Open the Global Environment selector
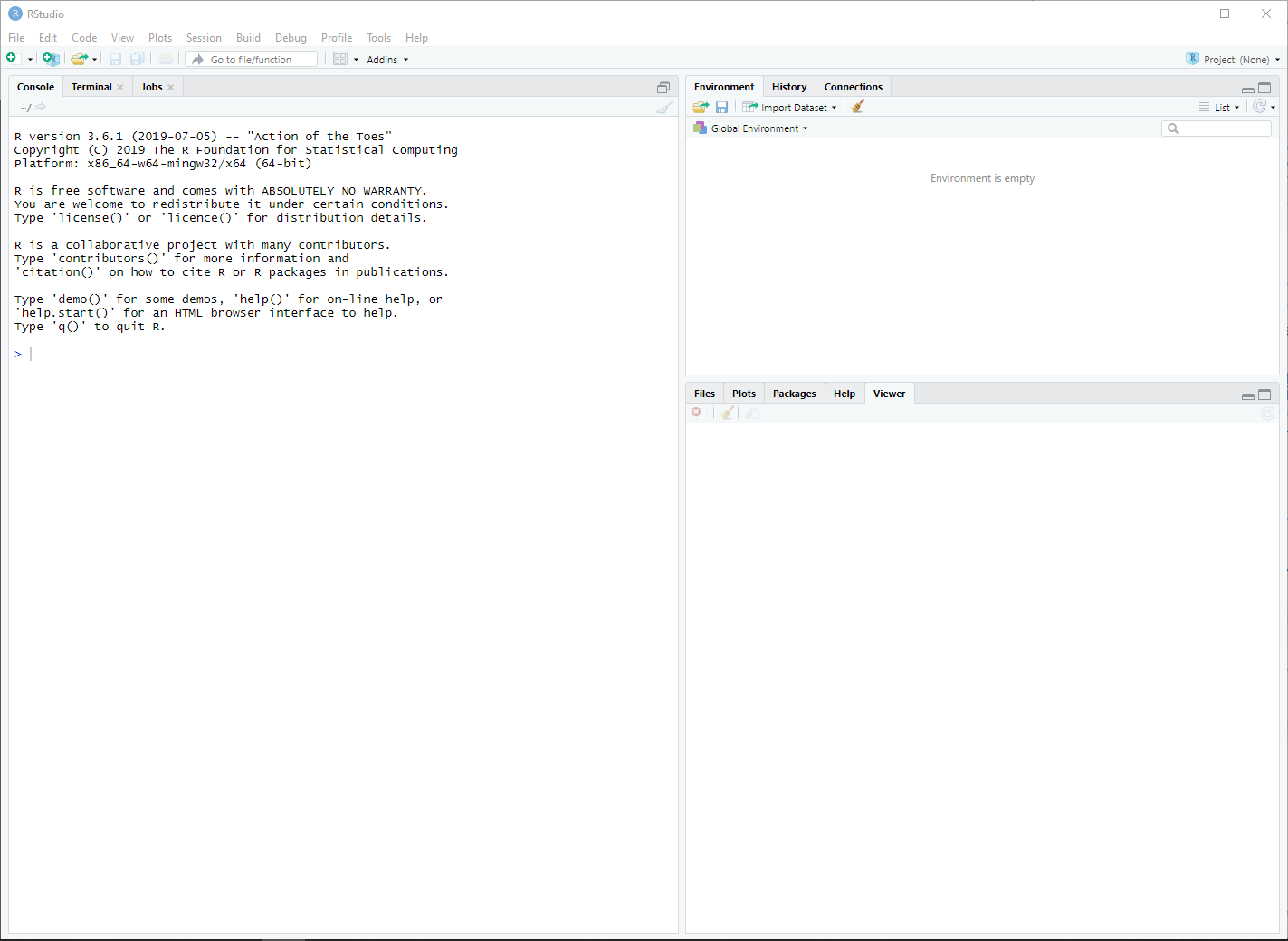Image resolution: width=1288 pixels, height=941 pixels. point(750,128)
